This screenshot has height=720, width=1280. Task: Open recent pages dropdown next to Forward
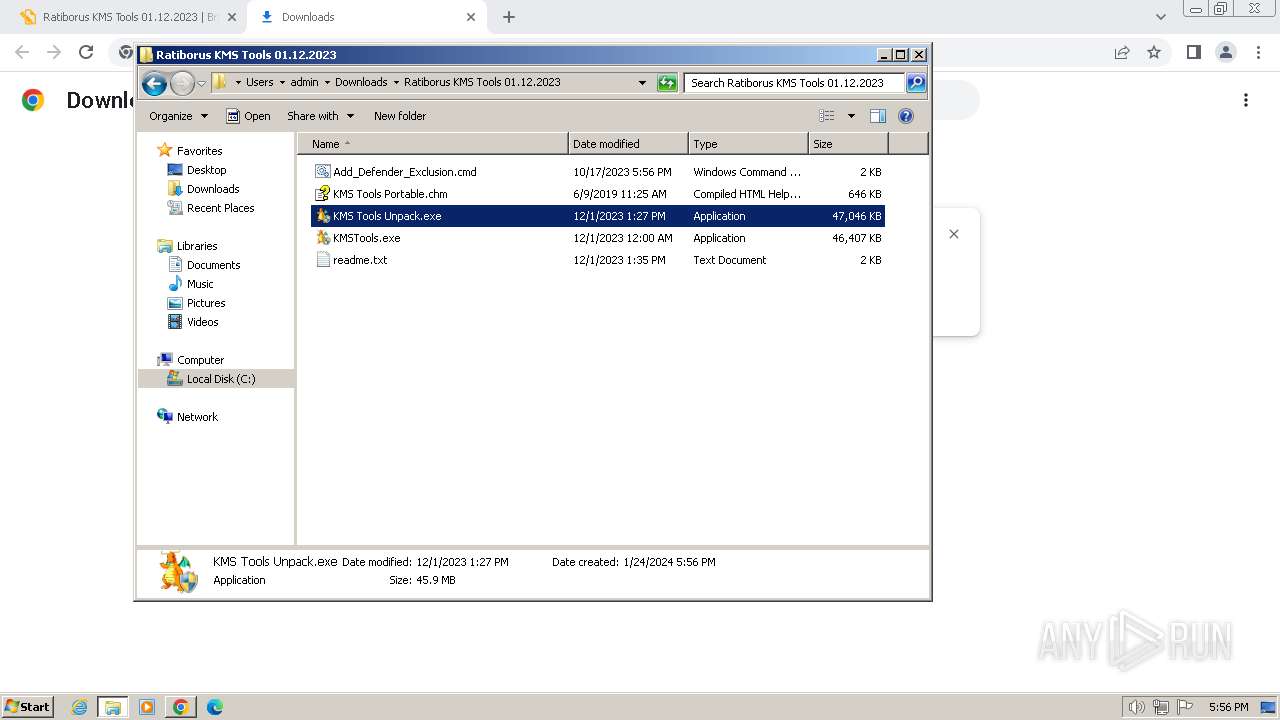click(202, 83)
